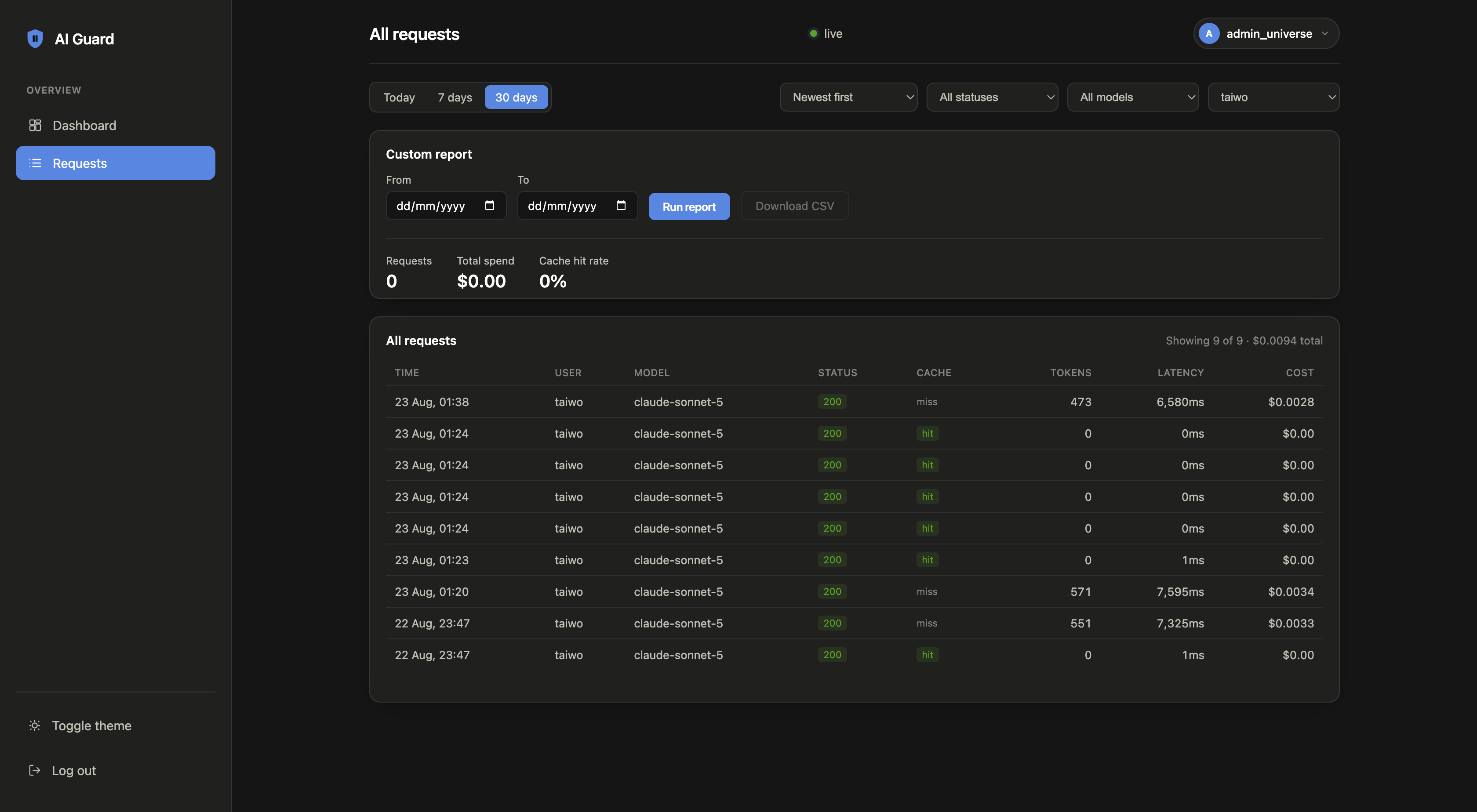The width and height of the screenshot is (1477, 812).
Task: Select the Requests sidebar item
Action: [x=115, y=163]
